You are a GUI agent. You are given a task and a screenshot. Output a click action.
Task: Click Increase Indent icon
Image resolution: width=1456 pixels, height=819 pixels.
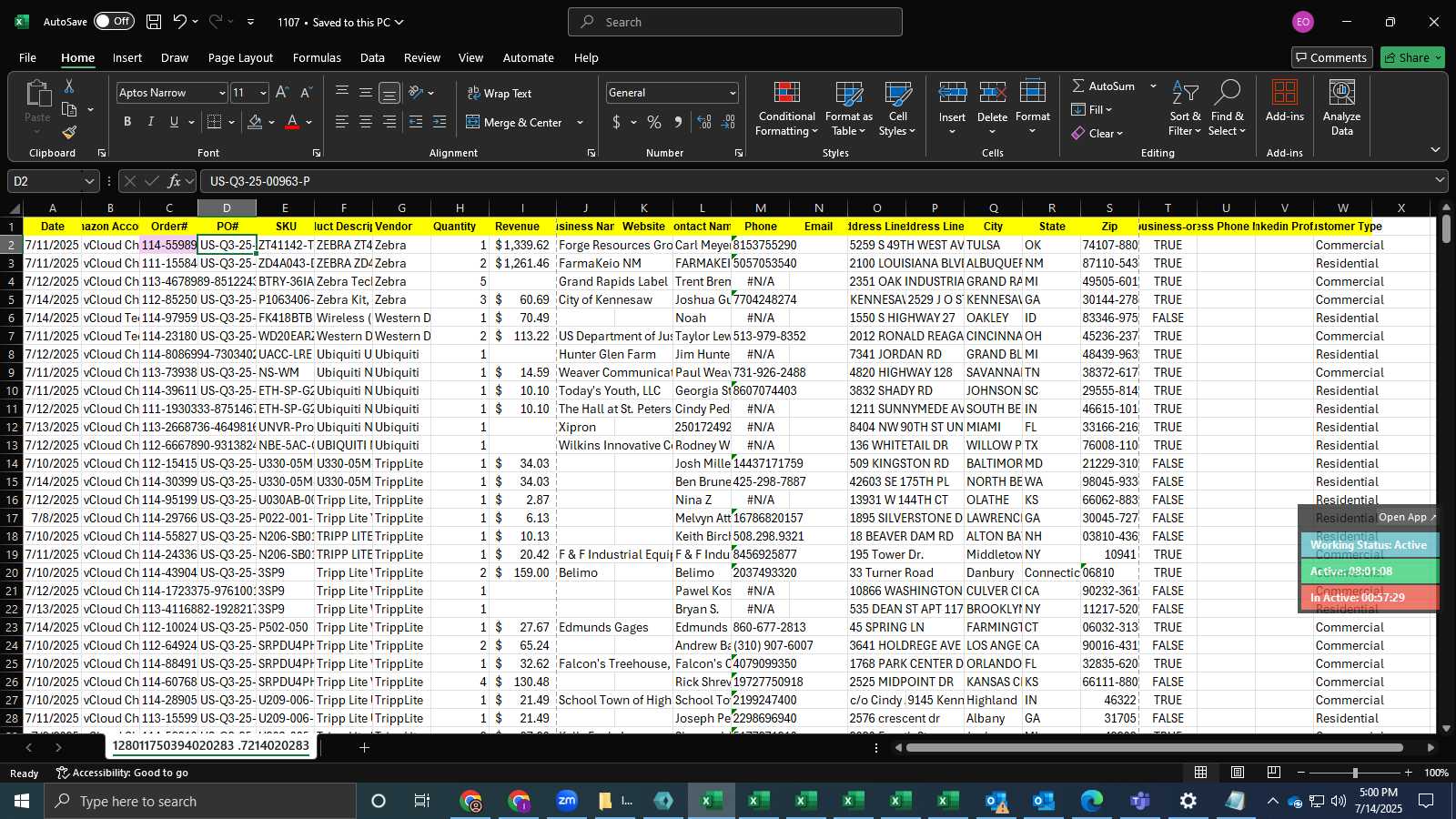pyautogui.click(x=440, y=122)
